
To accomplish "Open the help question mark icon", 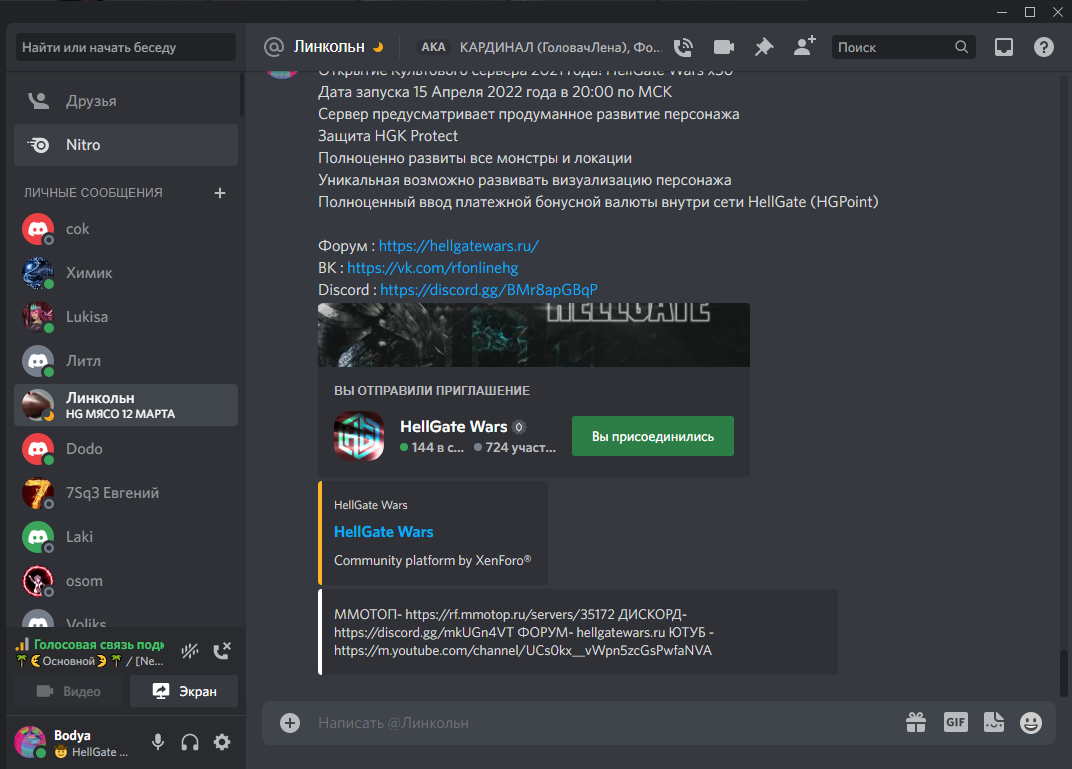I will pos(1043,47).
